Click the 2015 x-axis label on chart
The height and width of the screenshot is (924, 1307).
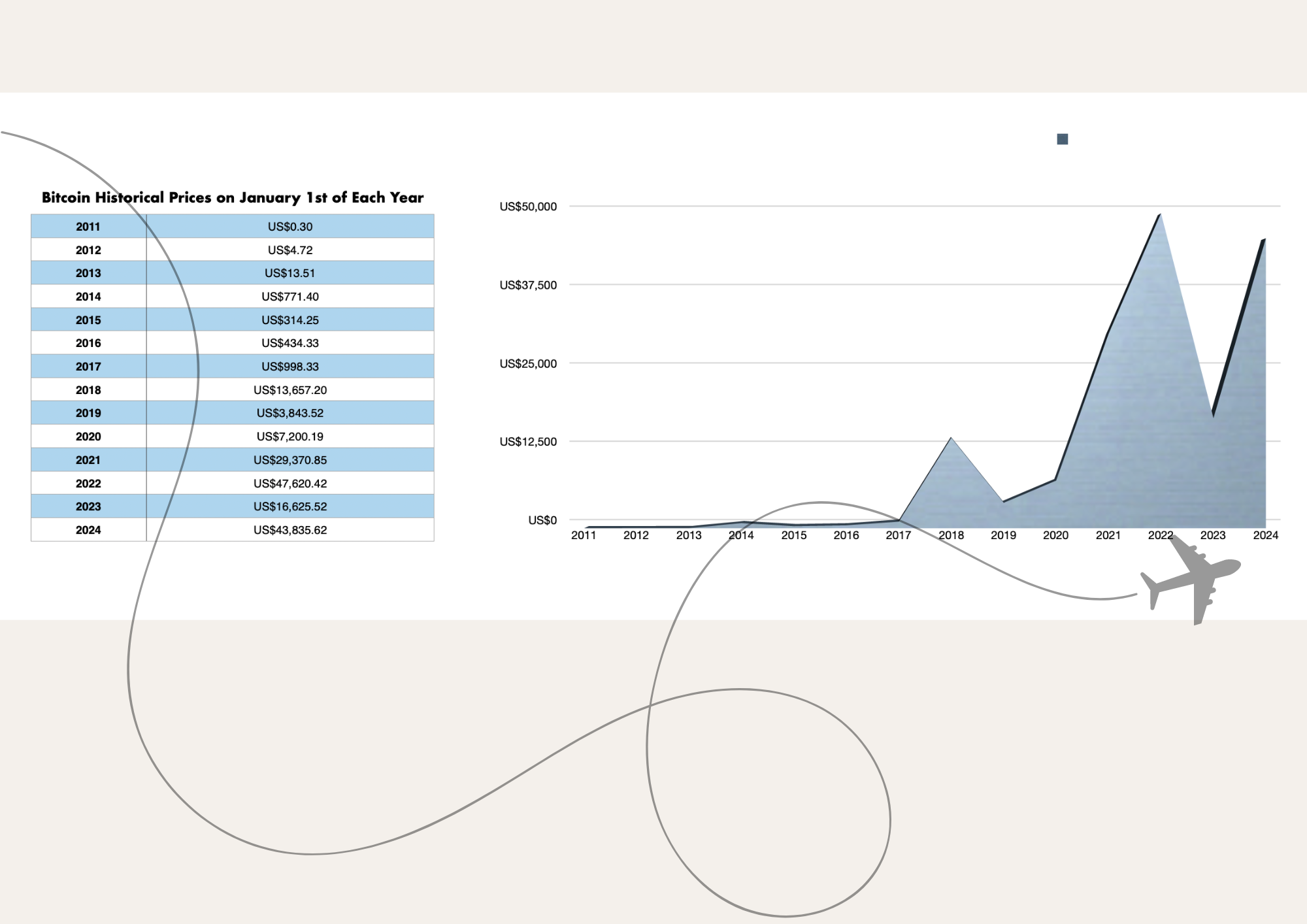pos(794,535)
